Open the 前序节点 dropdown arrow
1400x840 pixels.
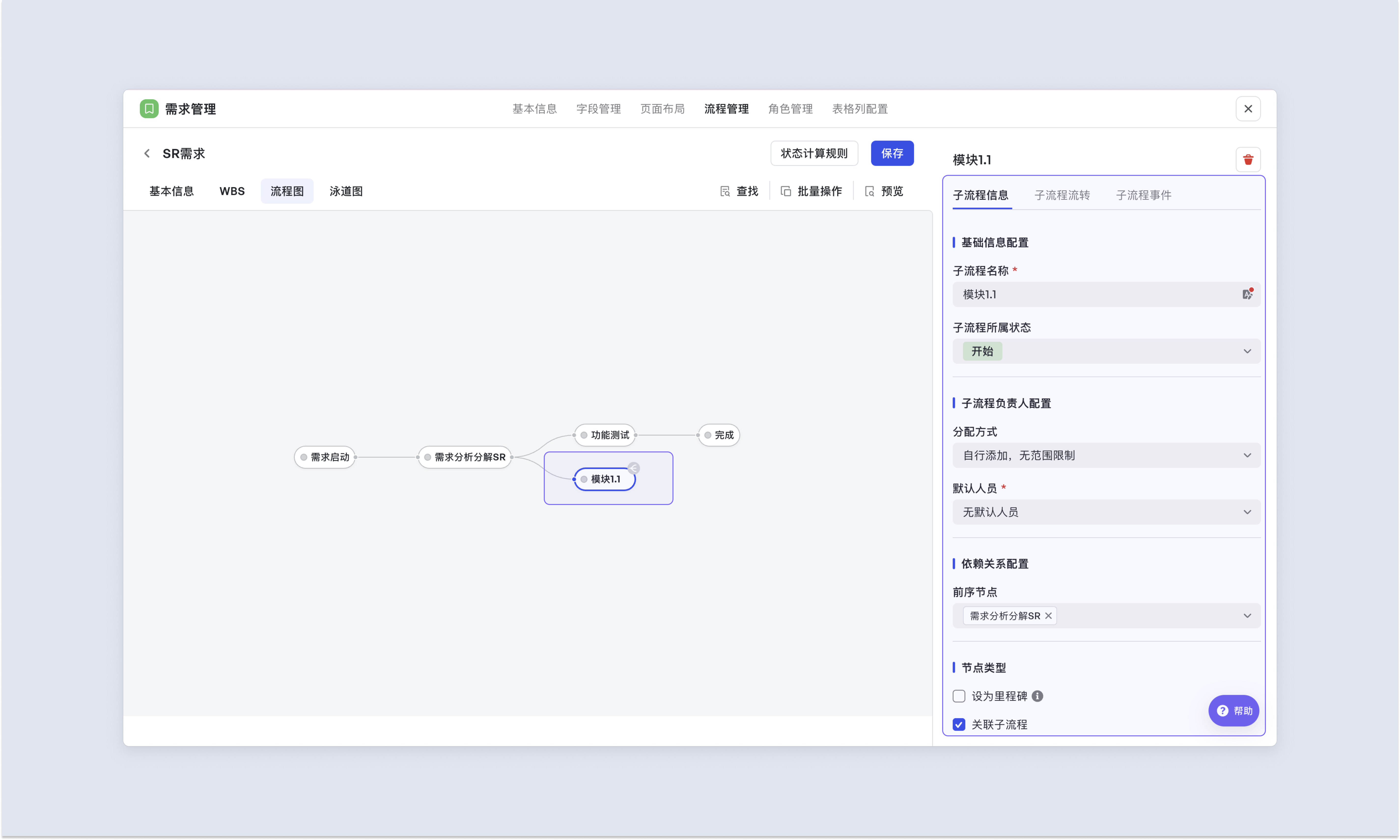(1247, 616)
